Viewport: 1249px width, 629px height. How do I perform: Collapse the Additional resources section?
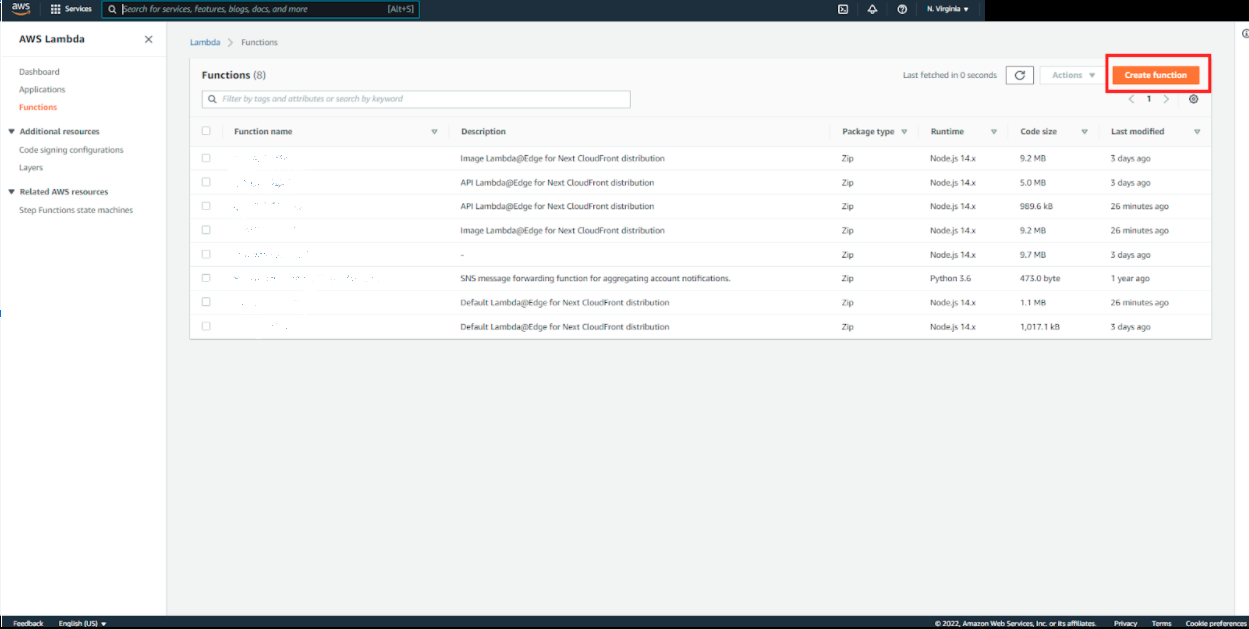click(x=11, y=131)
